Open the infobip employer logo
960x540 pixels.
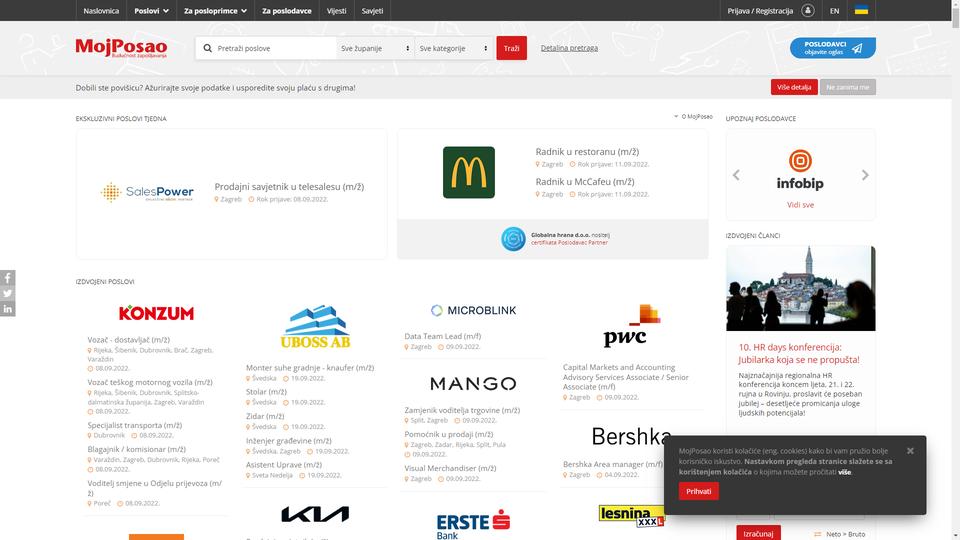coord(800,170)
